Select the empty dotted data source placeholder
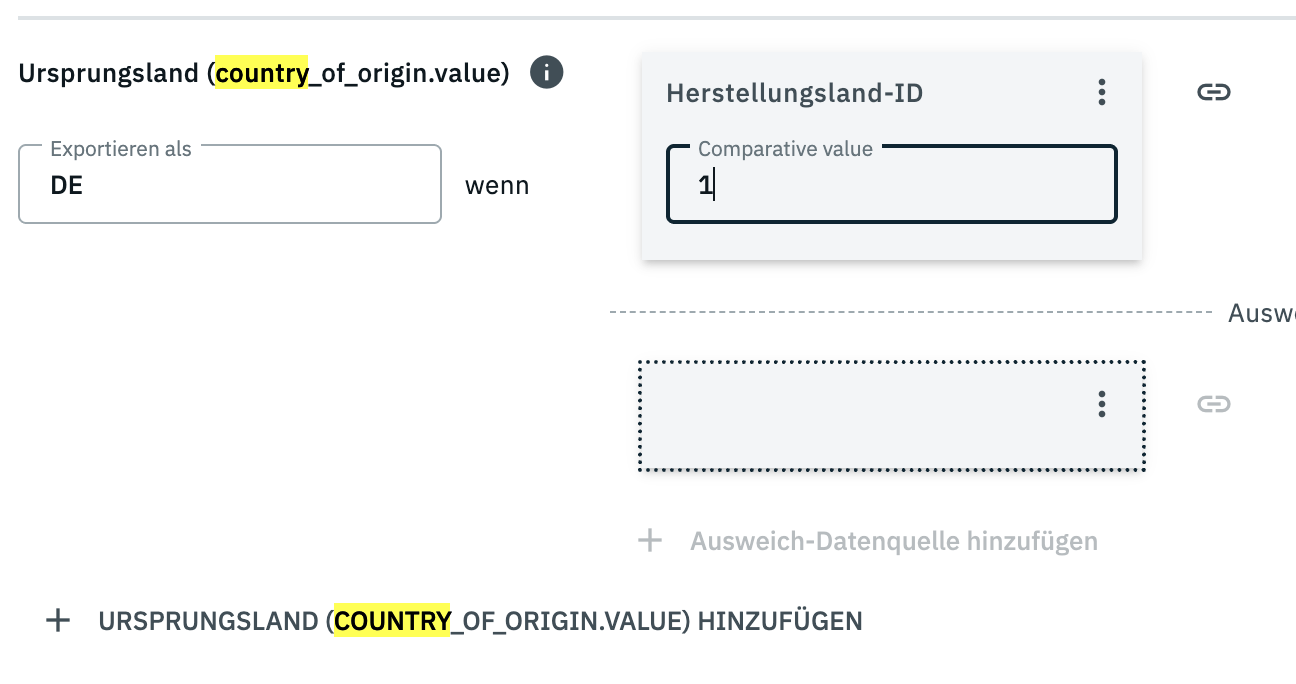Image resolution: width=1296 pixels, height=684 pixels. tap(860, 416)
